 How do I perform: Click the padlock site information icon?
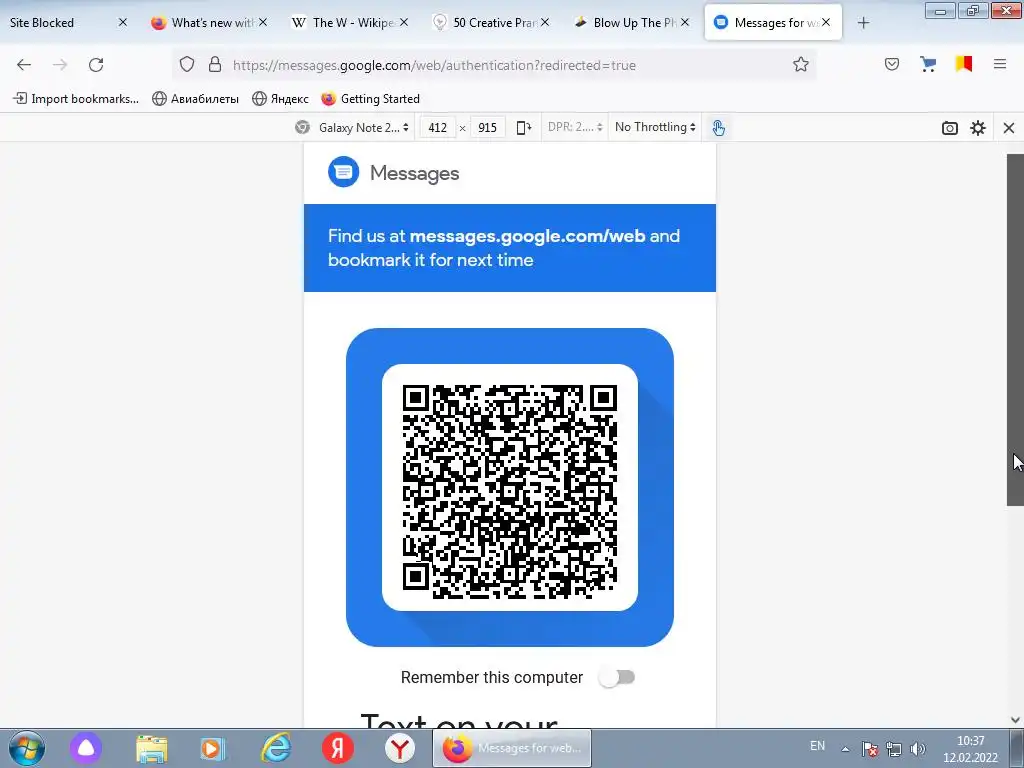click(214, 64)
